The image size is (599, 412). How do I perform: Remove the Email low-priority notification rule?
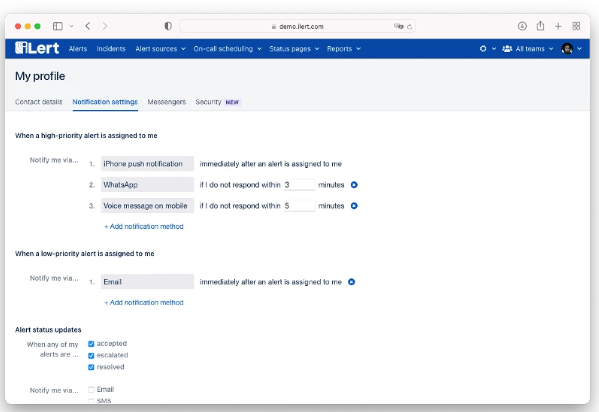pos(351,282)
